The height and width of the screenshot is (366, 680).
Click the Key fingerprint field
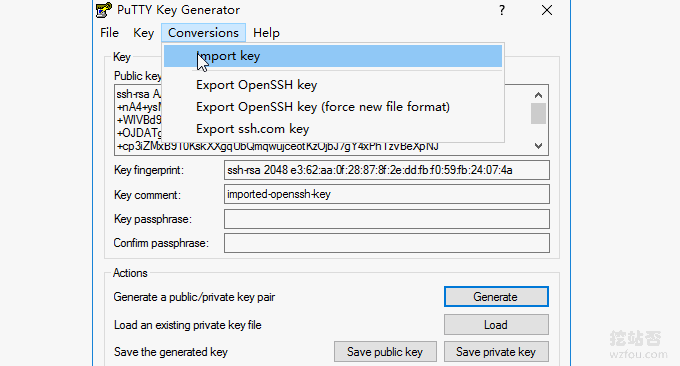387,170
